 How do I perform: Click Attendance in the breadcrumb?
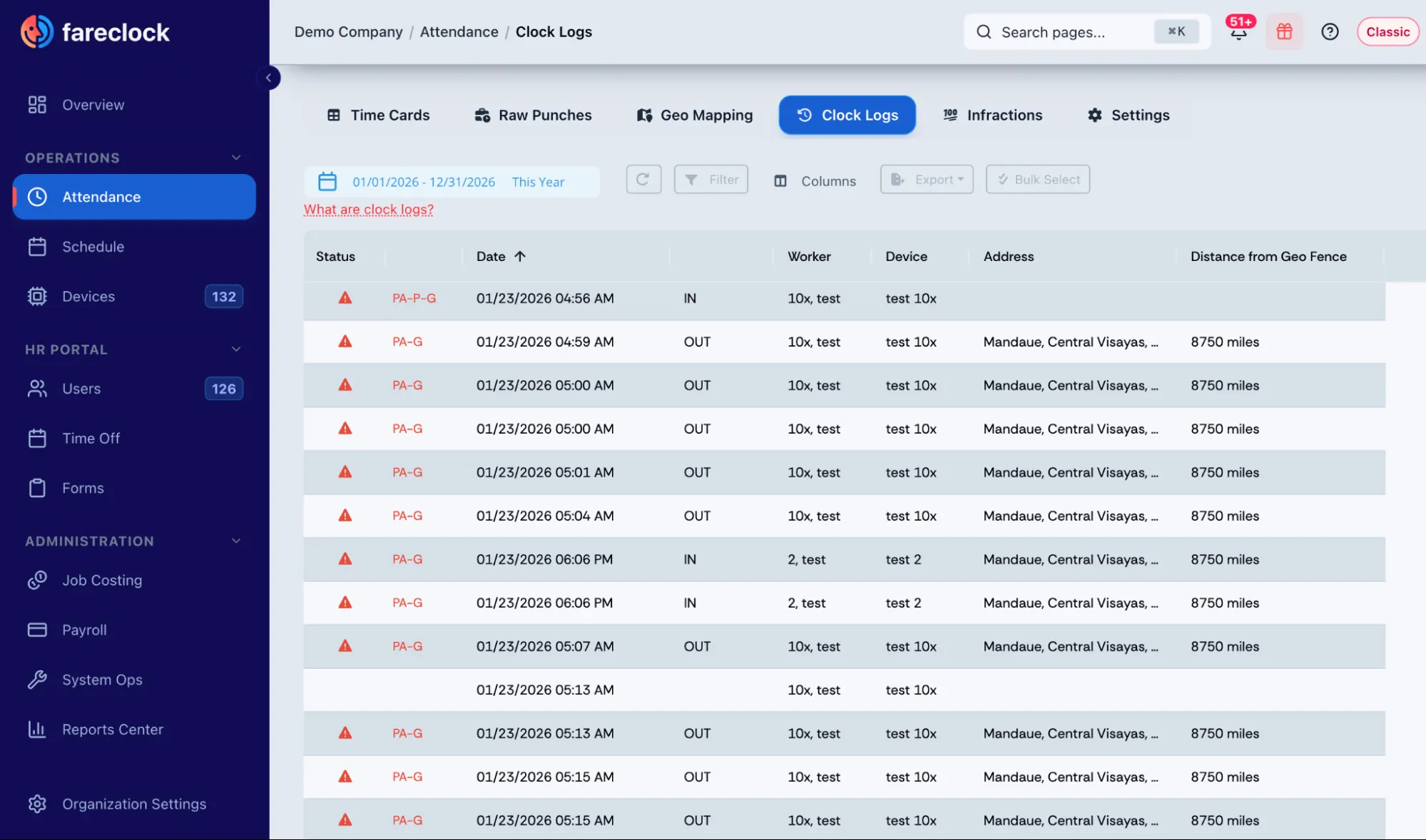(459, 32)
